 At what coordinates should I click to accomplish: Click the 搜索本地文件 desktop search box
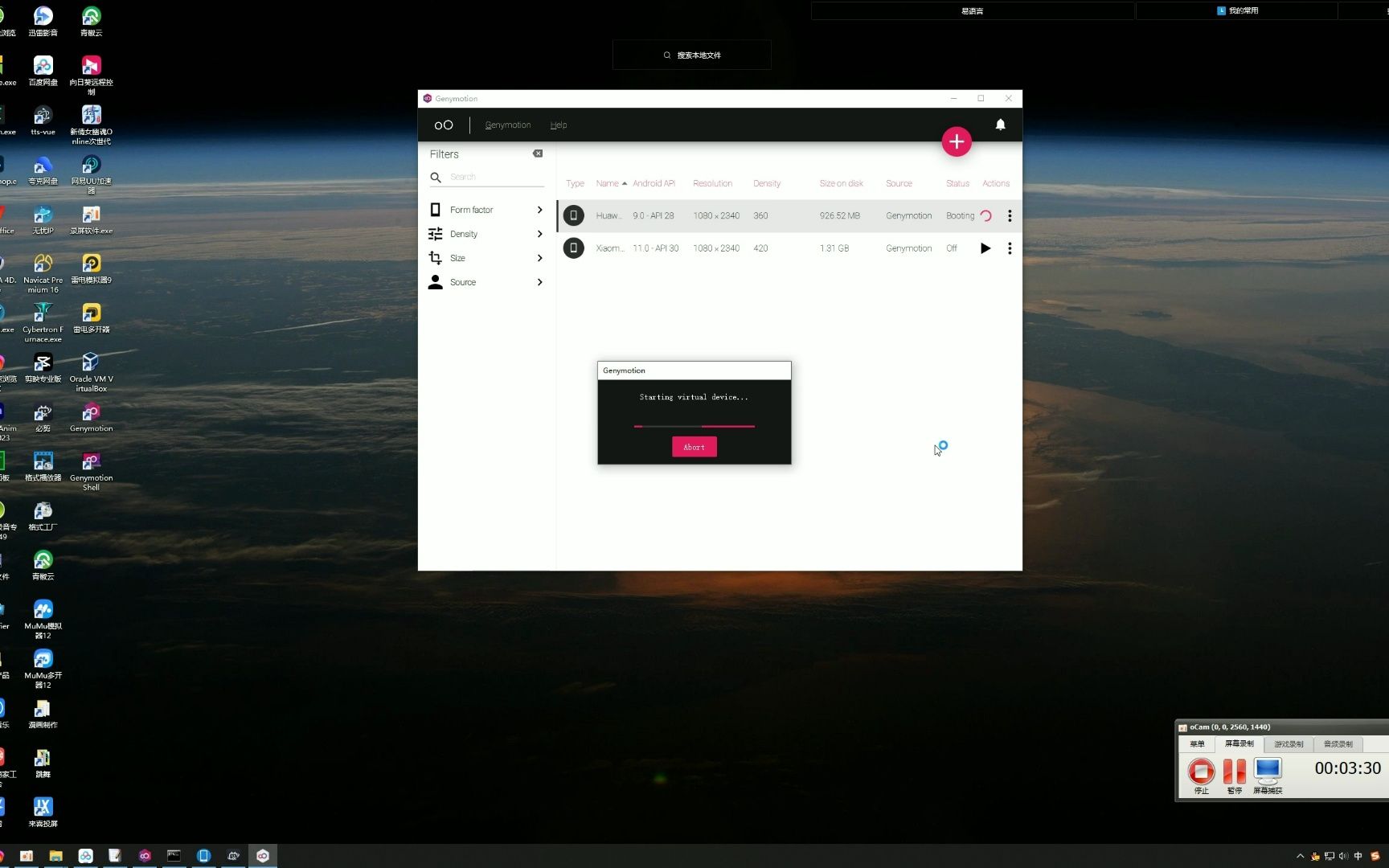692,55
